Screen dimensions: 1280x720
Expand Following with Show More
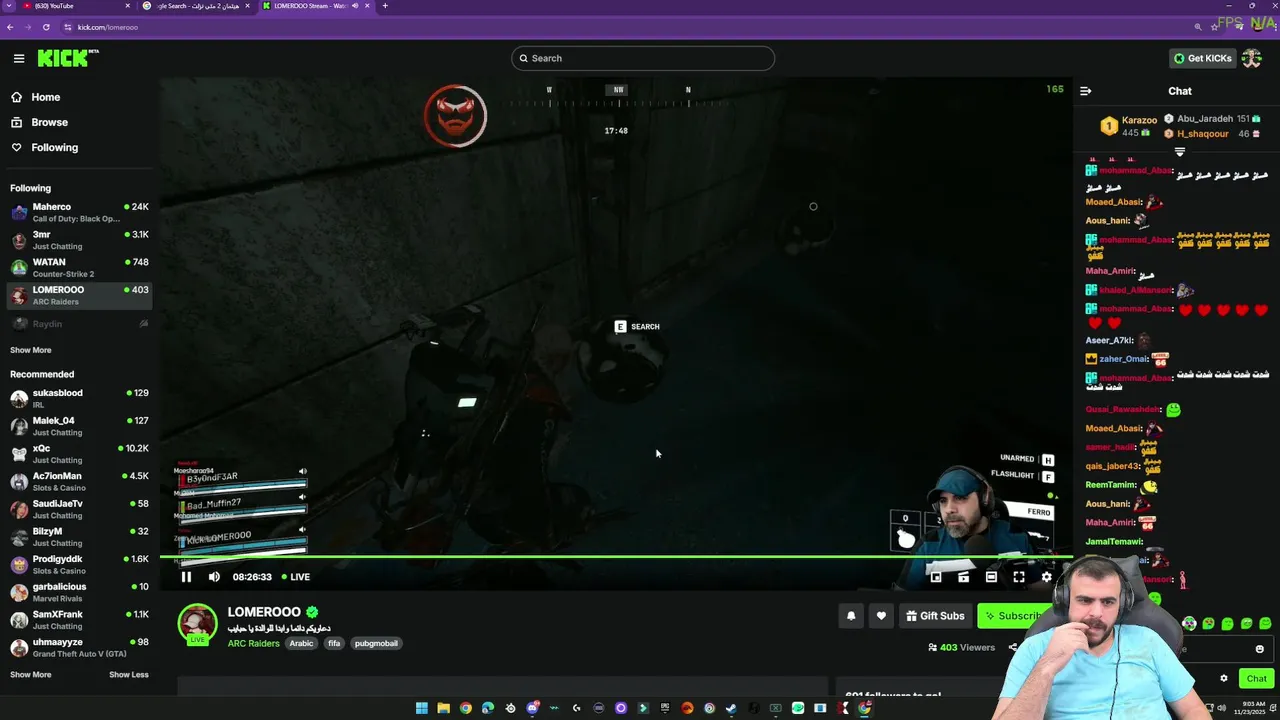(30, 350)
